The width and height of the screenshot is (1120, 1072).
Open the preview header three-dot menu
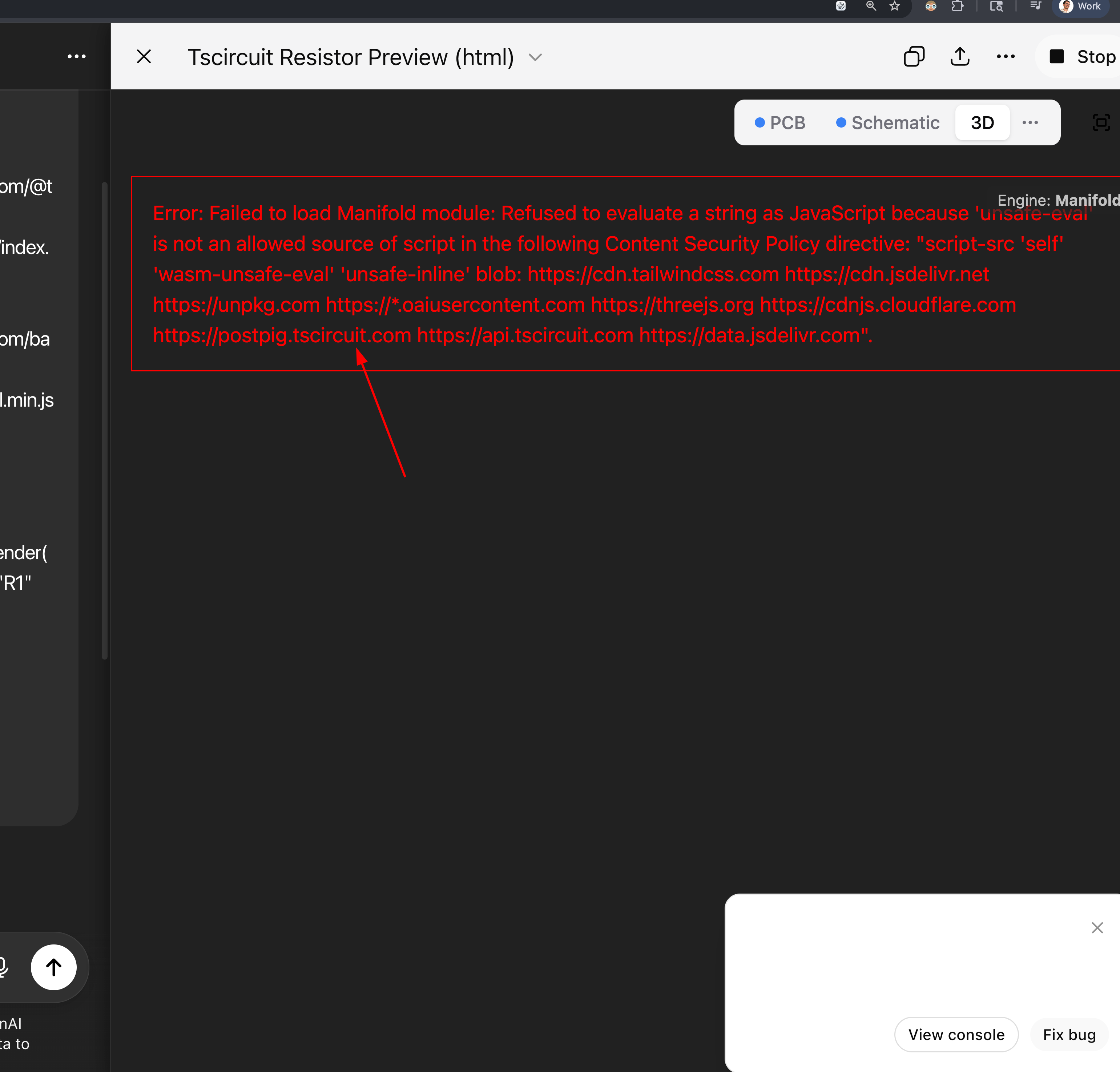[1006, 57]
